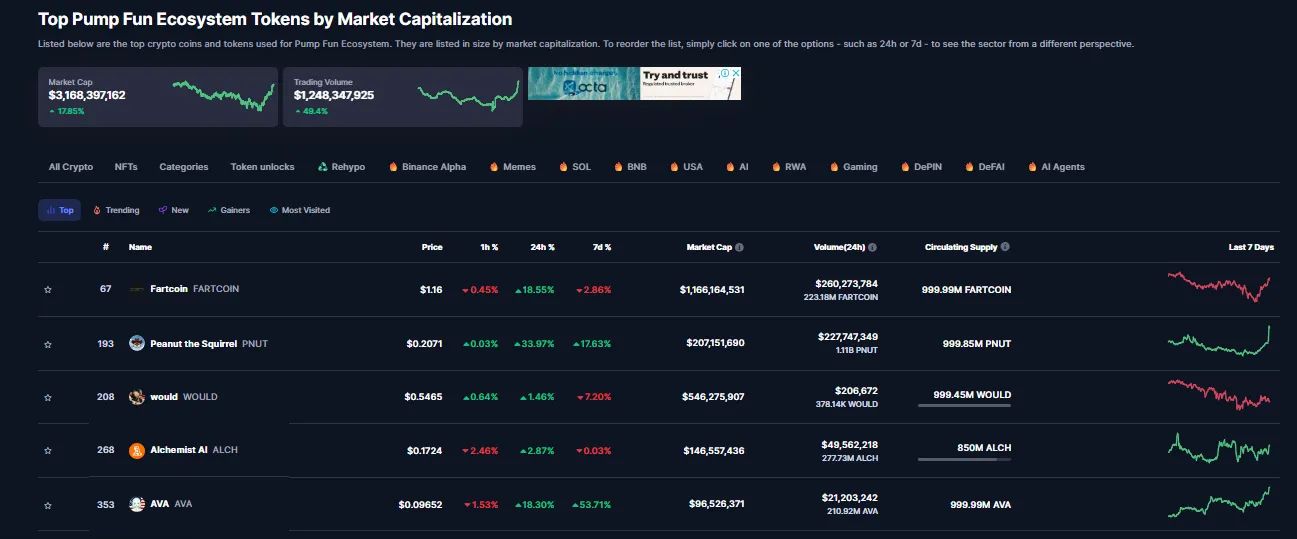Click the Circulating Supply info icon

click(1005, 247)
